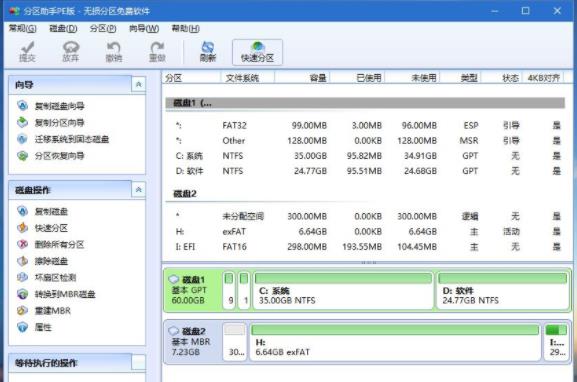
Task: Sort by 文件系统 column header
Action: (x=247, y=78)
